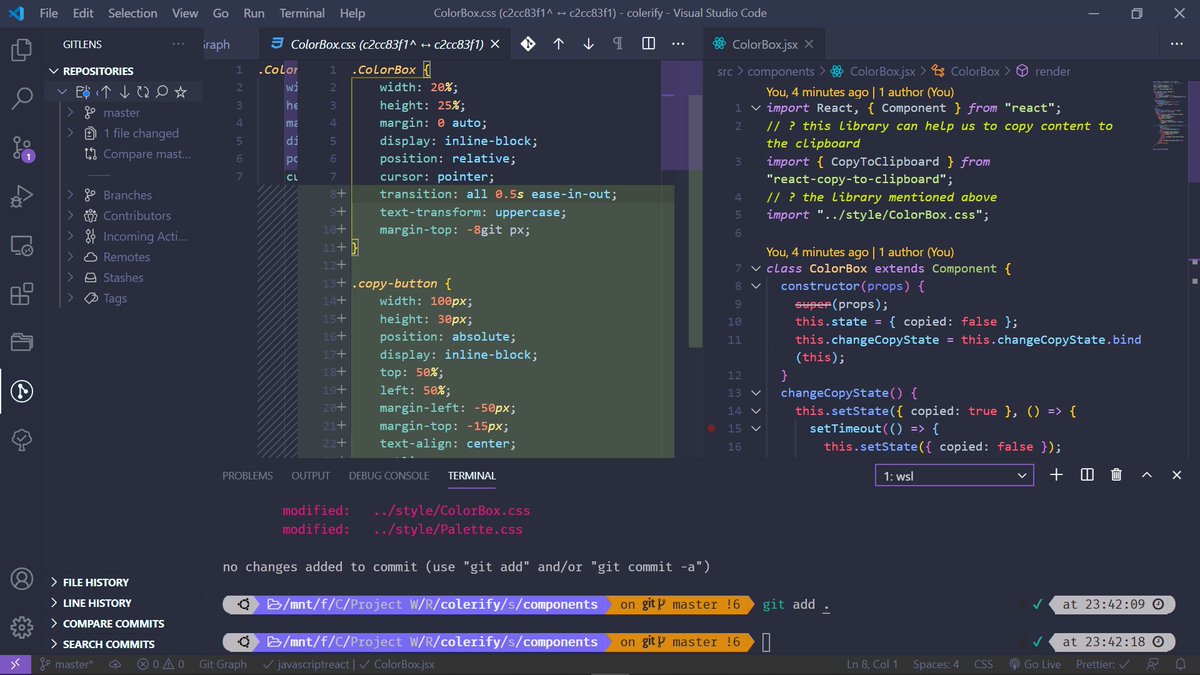Open the File menu
This screenshot has width=1200, height=675.
point(49,13)
